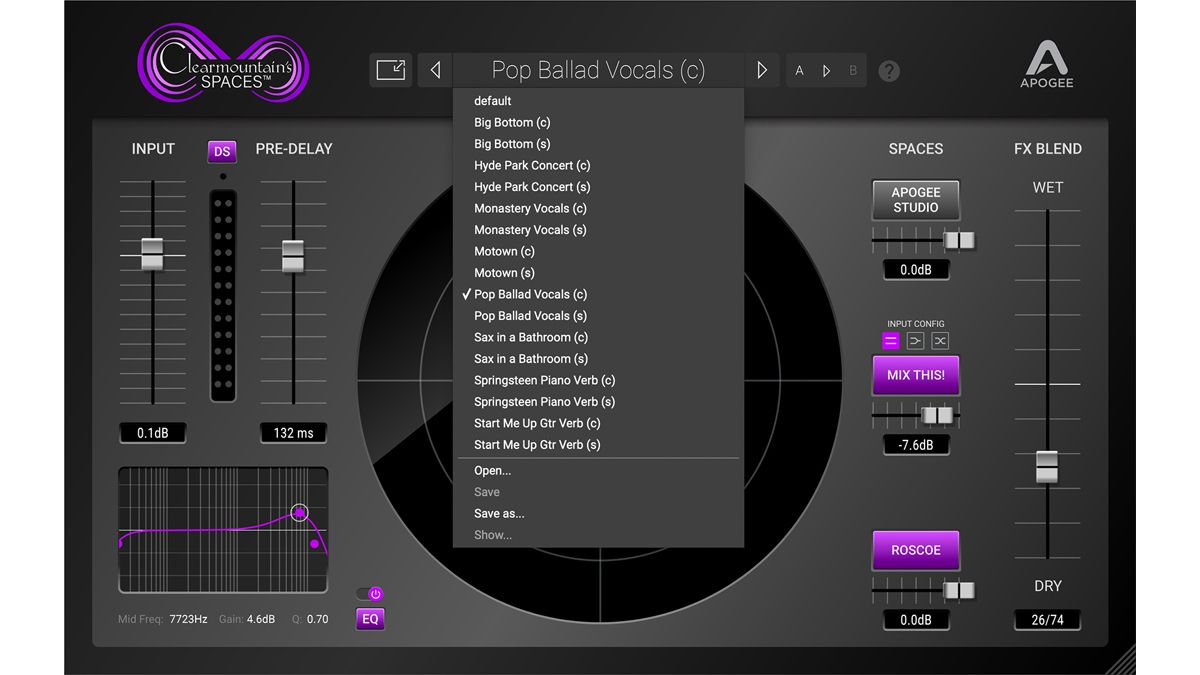Select the default preset entry
This screenshot has height=675, width=1200.
[x=492, y=100]
